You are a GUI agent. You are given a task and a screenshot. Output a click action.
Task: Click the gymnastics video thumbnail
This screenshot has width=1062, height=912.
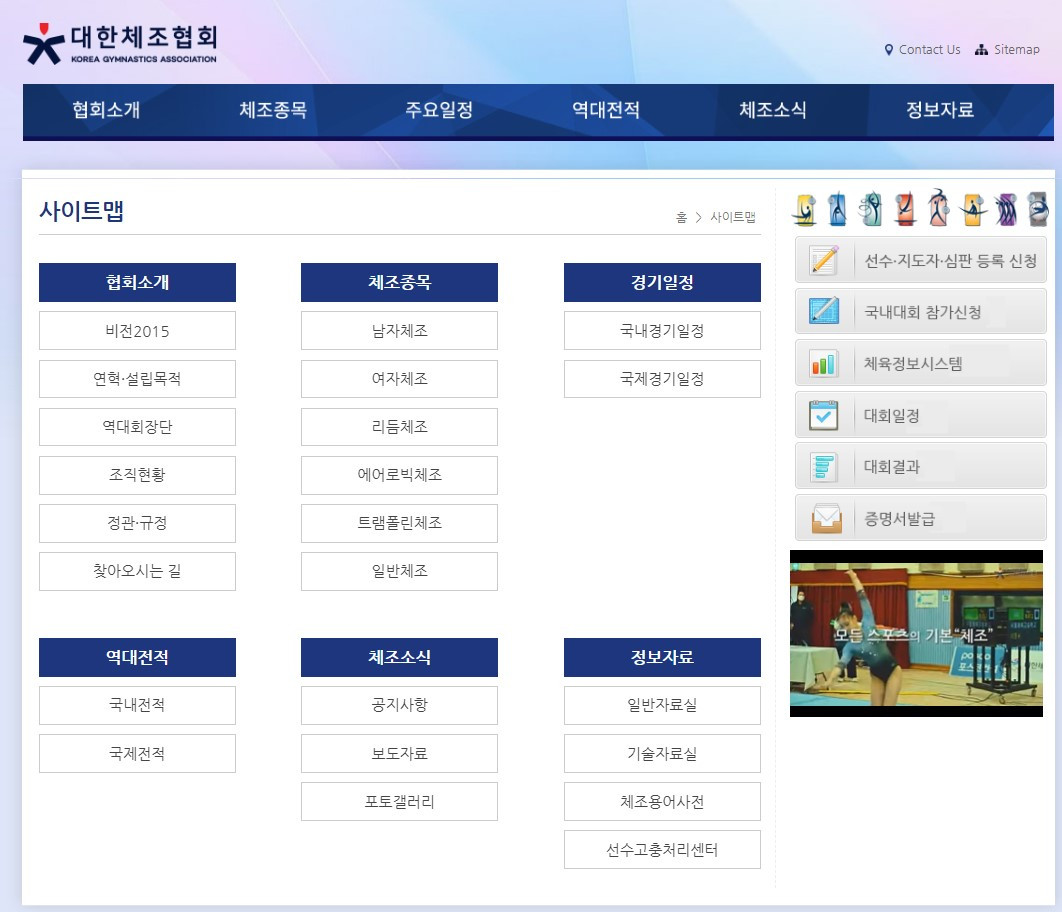click(x=918, y=632)
